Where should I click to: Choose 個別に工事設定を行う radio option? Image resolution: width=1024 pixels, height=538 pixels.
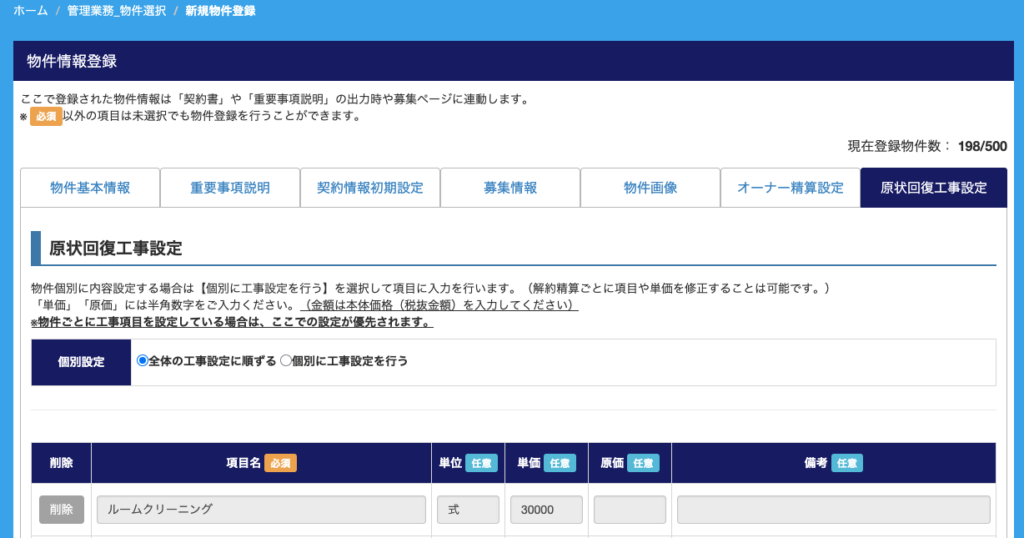[286, 361]
